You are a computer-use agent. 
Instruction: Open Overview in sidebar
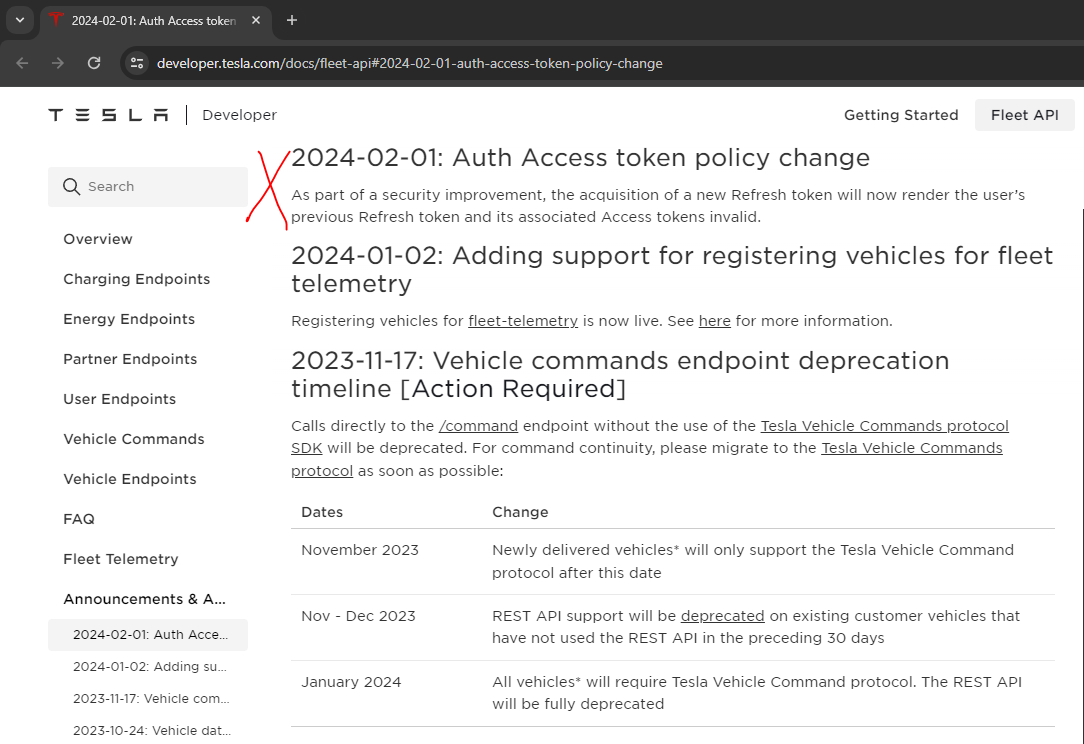[x=97, y=239]
